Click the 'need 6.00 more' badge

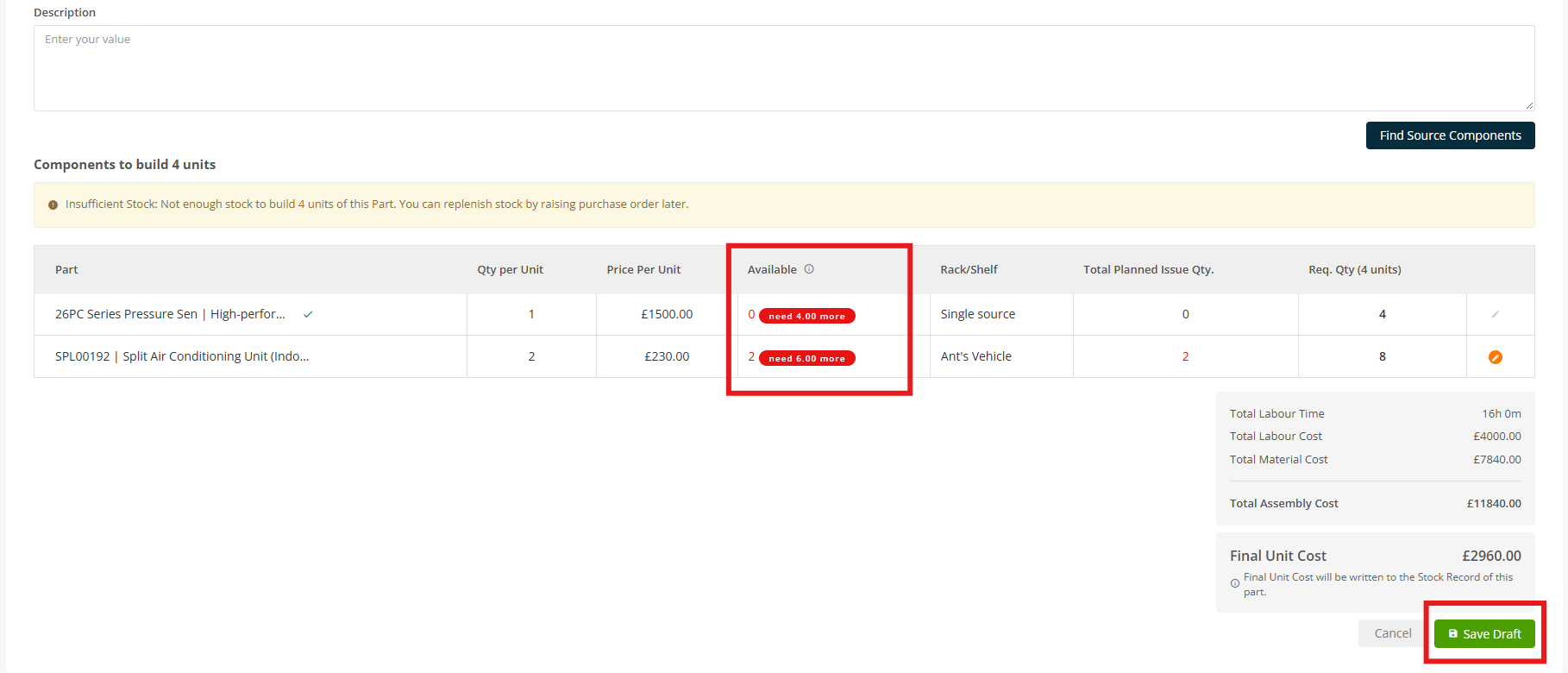[x=807, y=358]
